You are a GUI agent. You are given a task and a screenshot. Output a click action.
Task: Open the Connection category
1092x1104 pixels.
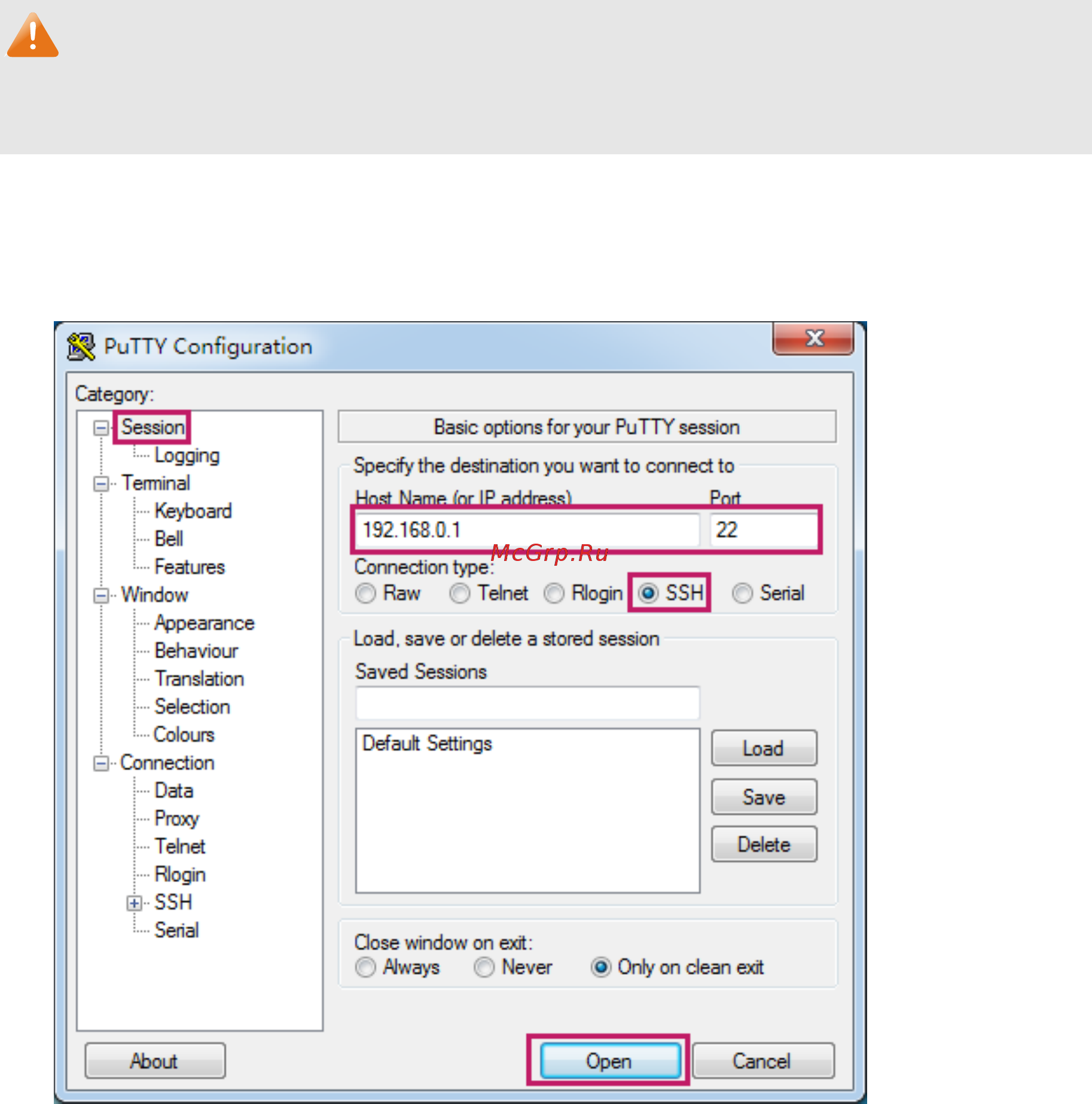167,763
